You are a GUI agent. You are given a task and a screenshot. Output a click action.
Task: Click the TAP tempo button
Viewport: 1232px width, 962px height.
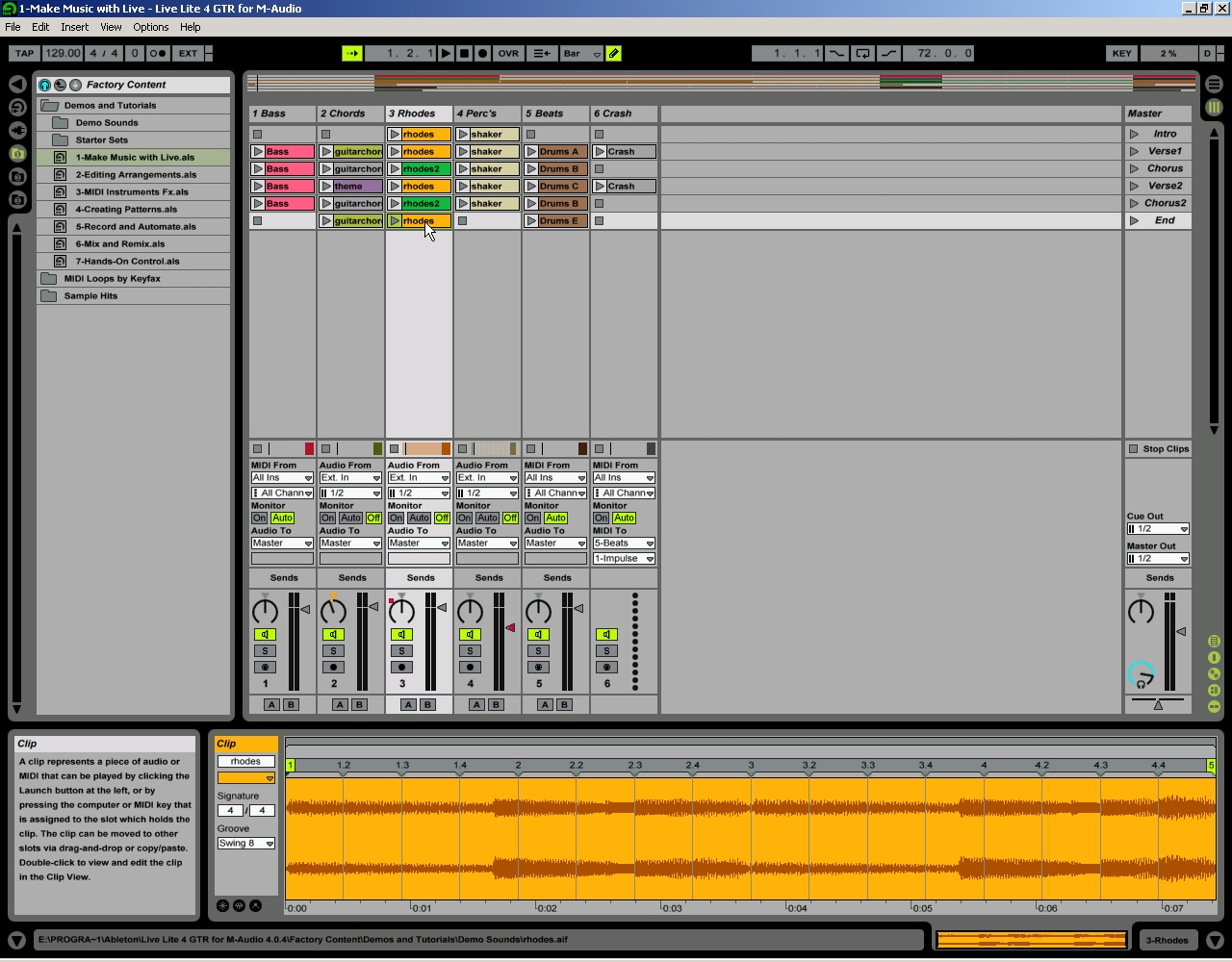(24, 54)
